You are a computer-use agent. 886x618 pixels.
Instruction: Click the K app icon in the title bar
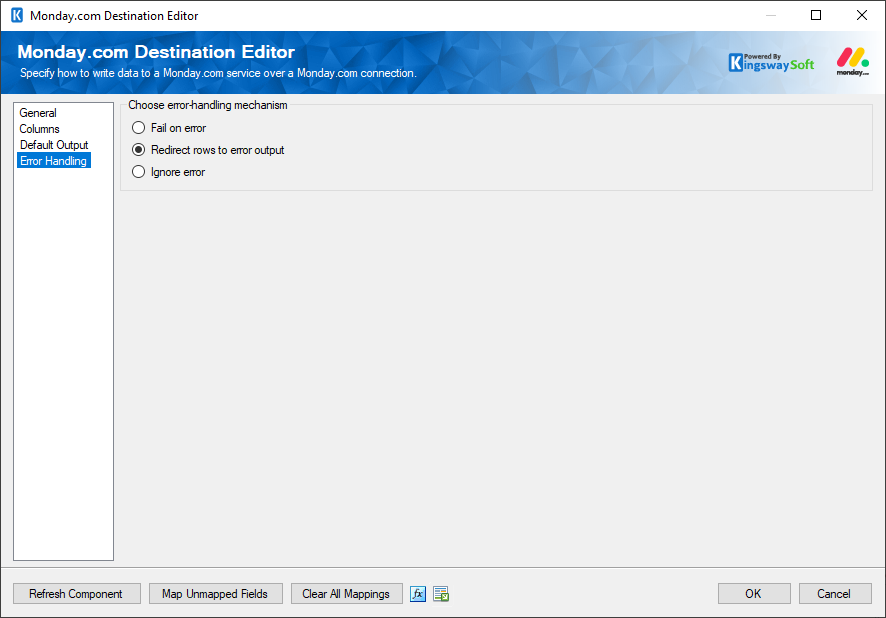(x=17, y=15)
